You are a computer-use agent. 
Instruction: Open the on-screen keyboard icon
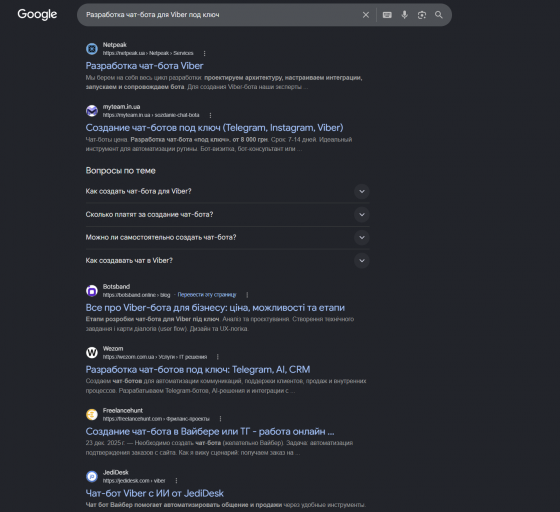click(x=387, y=15)
